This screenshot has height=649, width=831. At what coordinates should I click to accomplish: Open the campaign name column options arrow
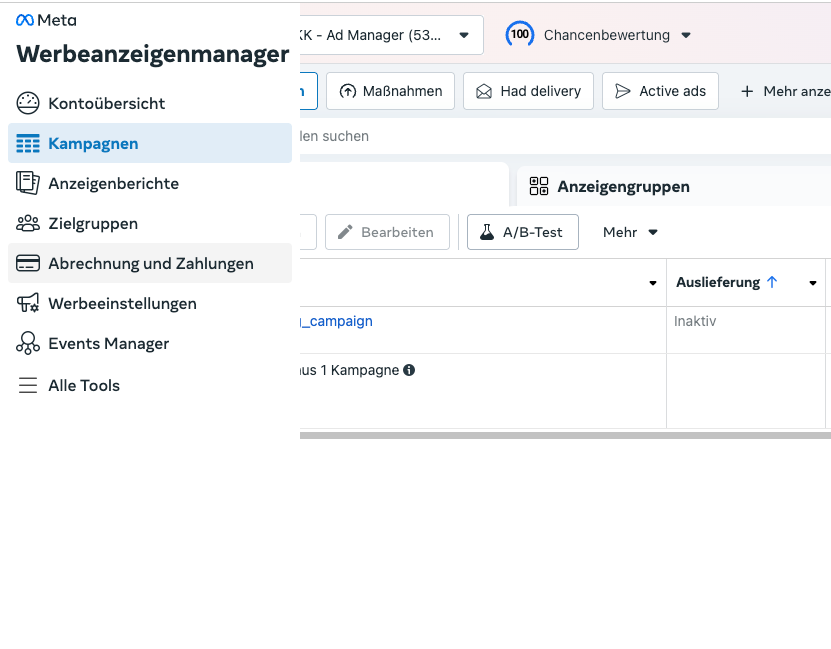coord(653,283)
